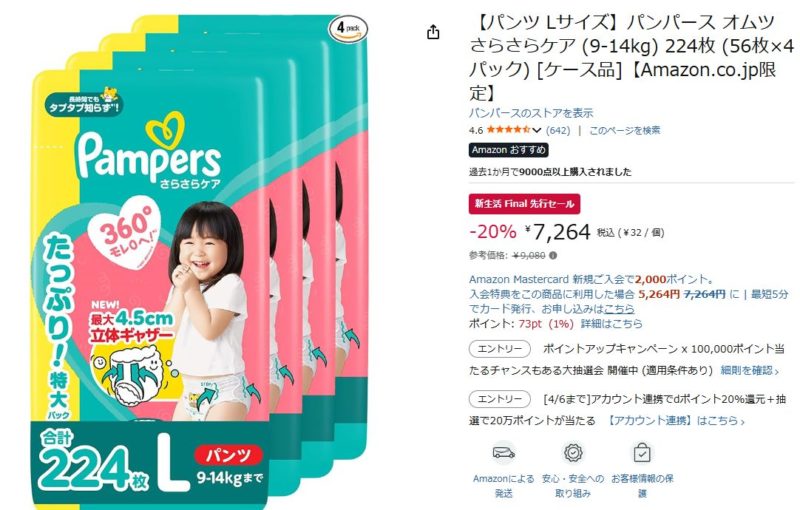
Task: Click the security badge icon
Action: [x=573, y=453]
